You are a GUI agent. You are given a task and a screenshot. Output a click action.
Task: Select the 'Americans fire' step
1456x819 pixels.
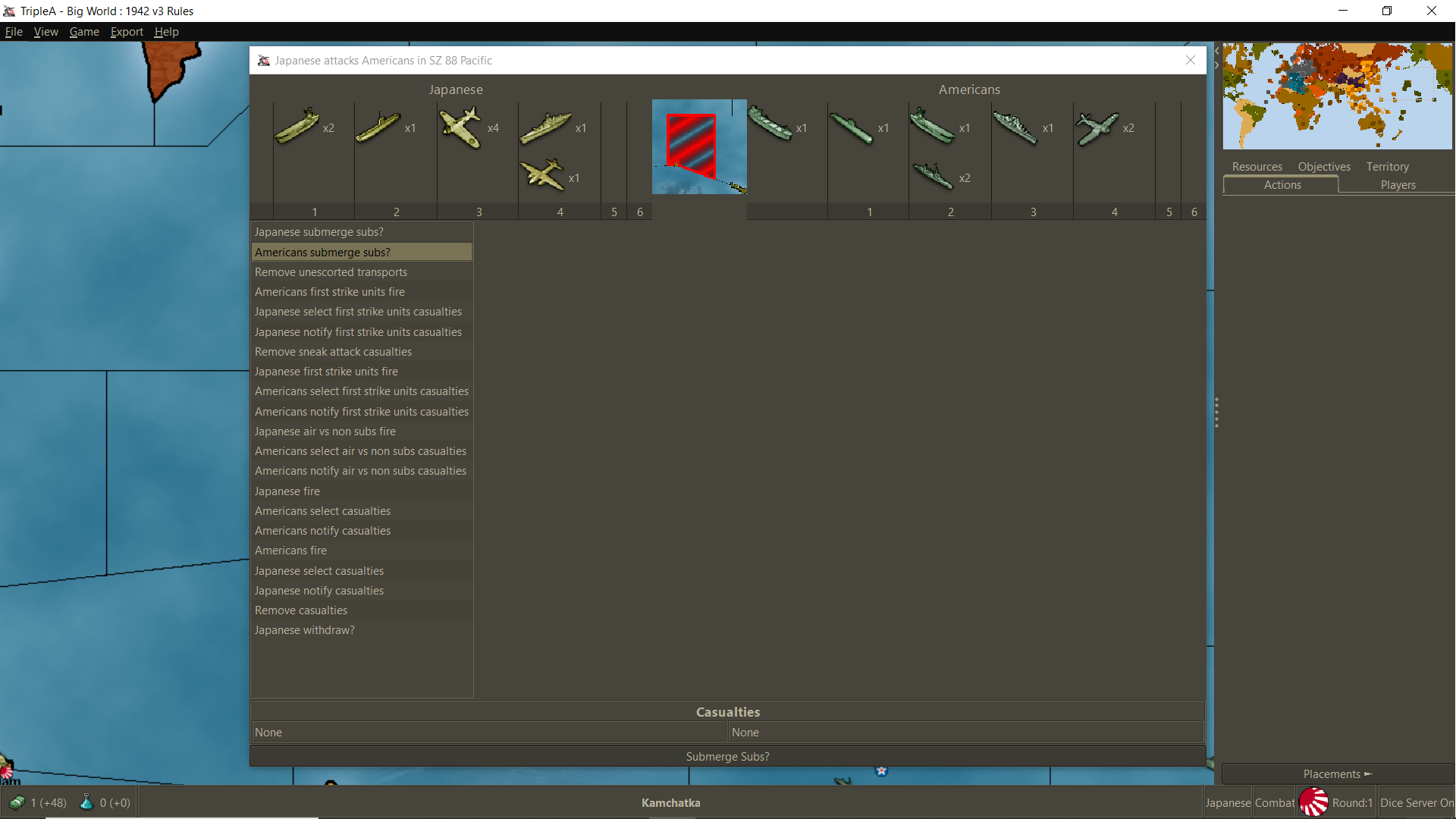tap(362, 551)
